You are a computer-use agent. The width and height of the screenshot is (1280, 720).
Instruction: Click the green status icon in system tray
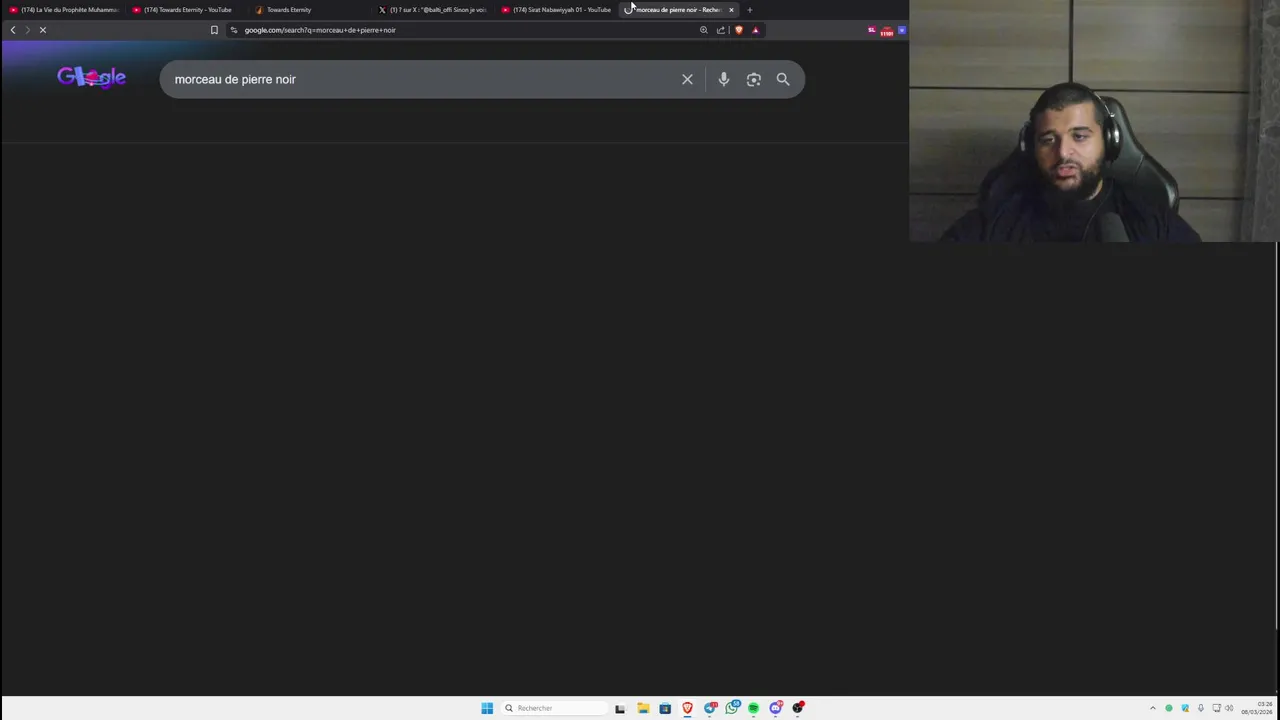tap(1168, 708)
